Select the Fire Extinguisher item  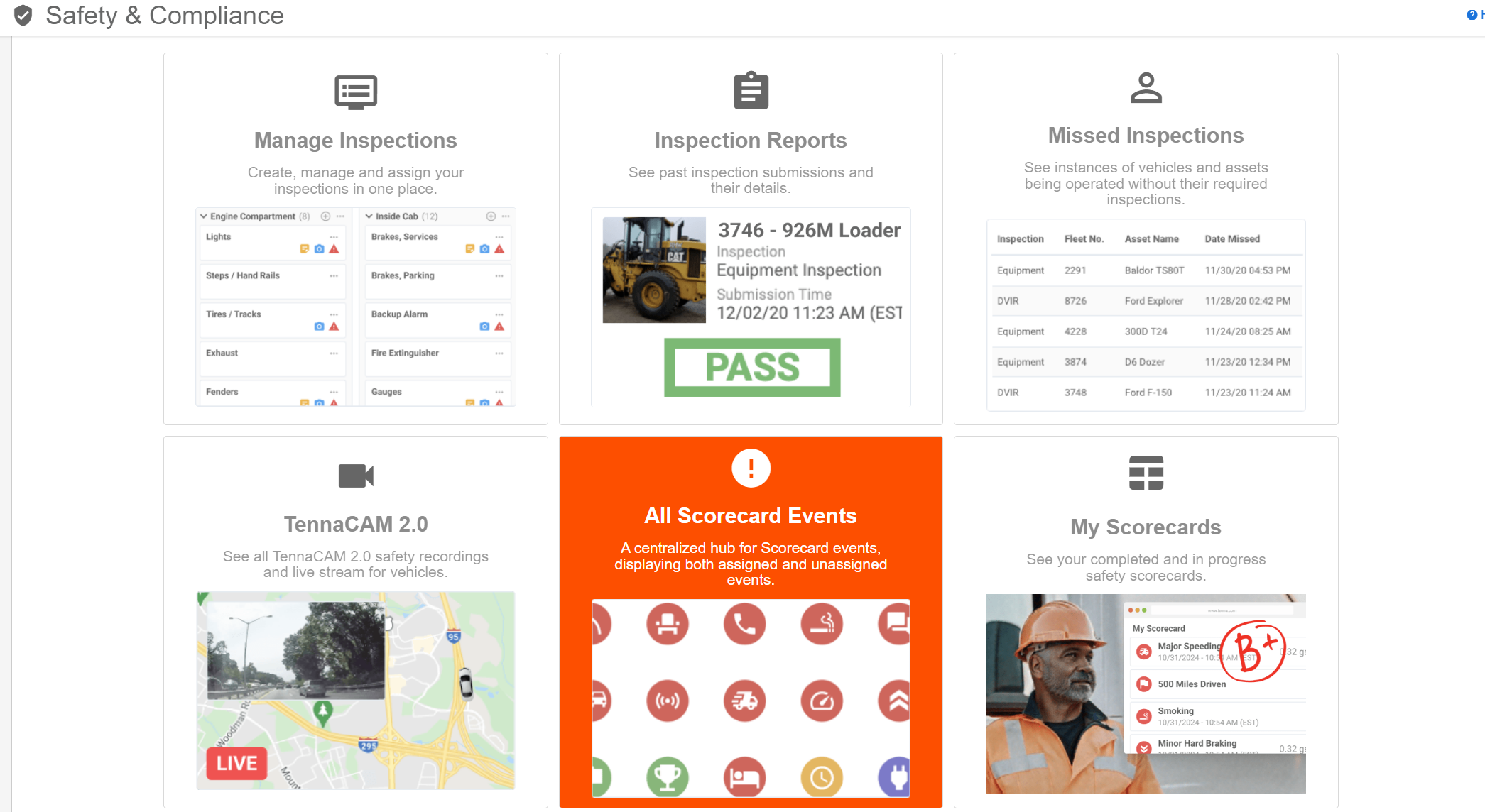click(x=437, y=359)
